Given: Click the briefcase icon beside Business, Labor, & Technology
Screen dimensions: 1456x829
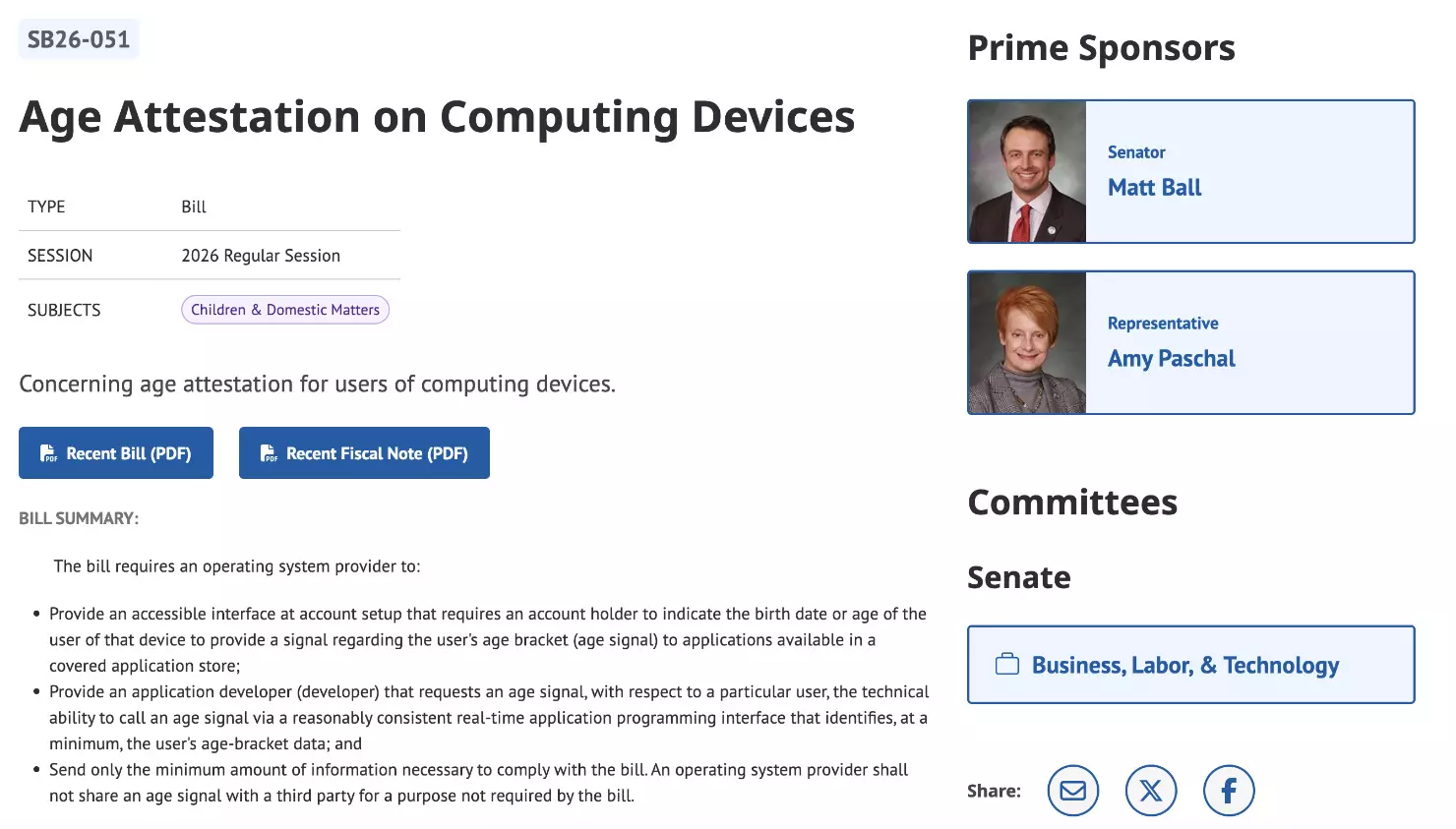Looking at the screenshot, I should (1007, 665).
